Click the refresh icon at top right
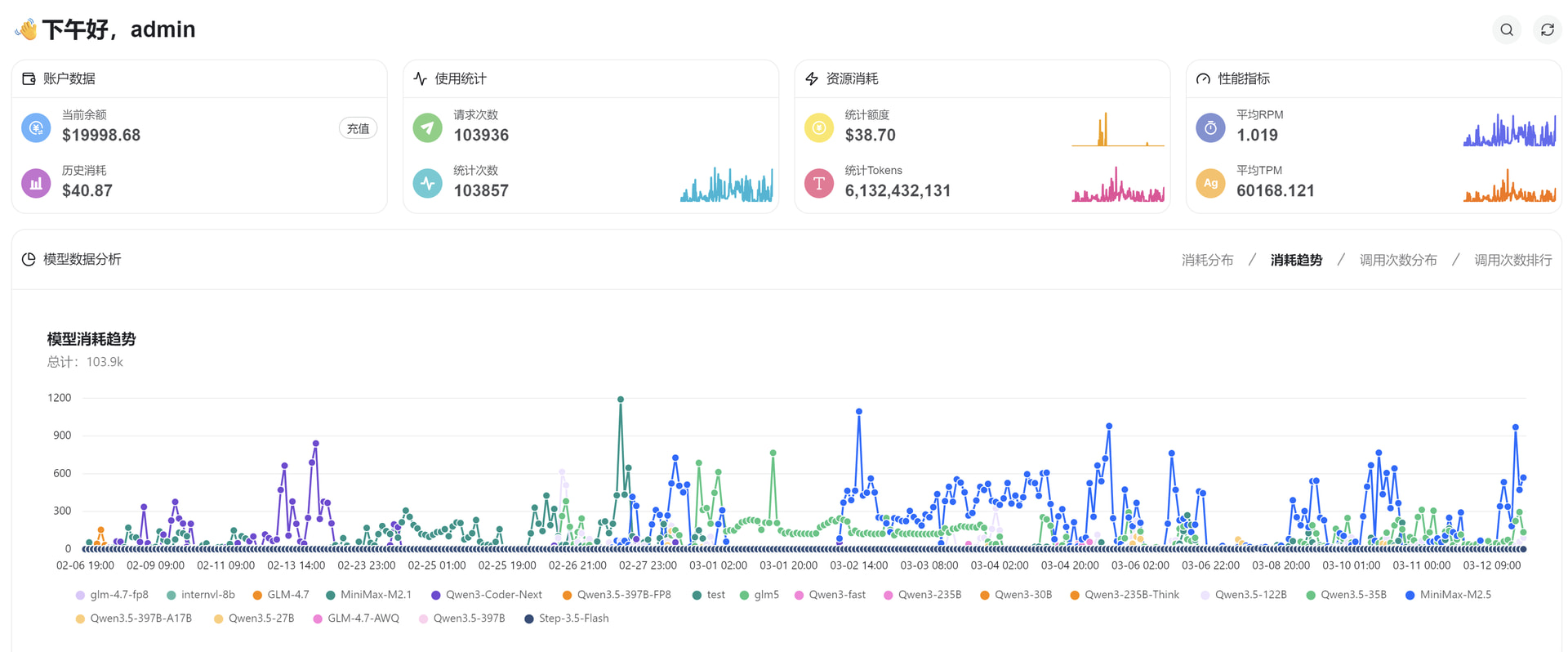The image size is (1568, 652). click(1547, 29)
